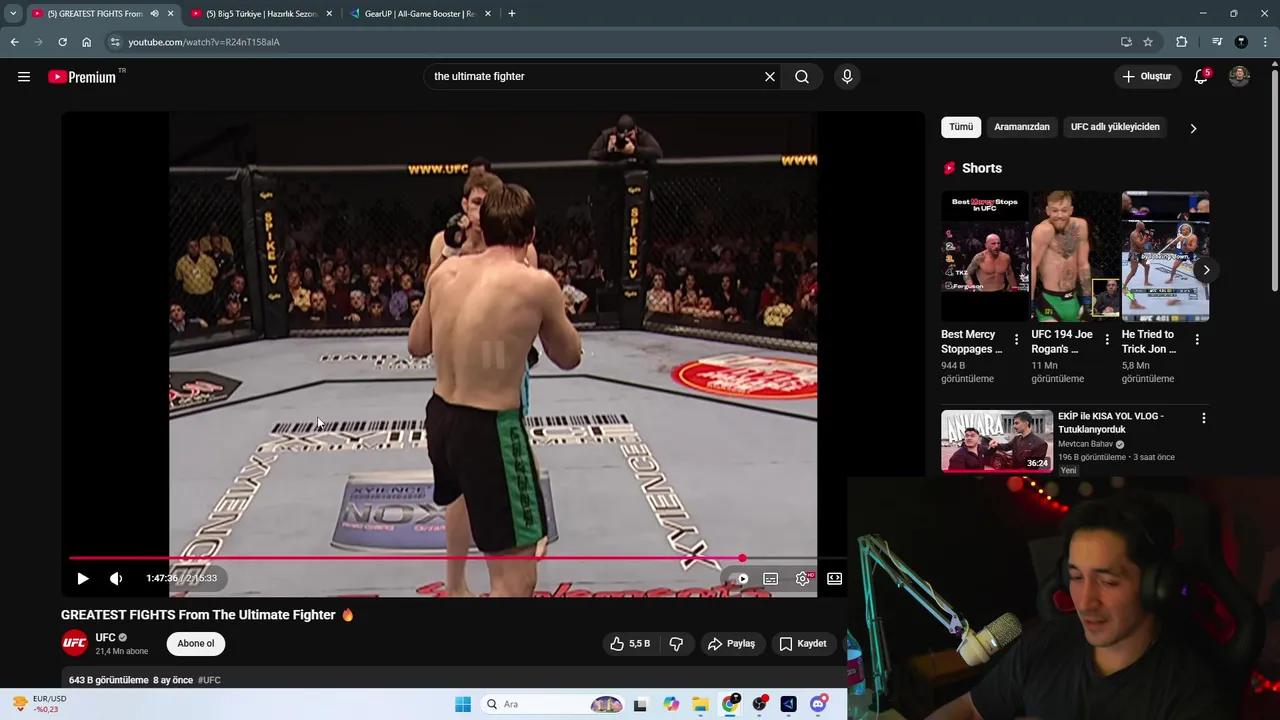The height and width of the screenshot is (720, 1280).
Task: Open a new browser tab
Action: [x=512, y=14]
